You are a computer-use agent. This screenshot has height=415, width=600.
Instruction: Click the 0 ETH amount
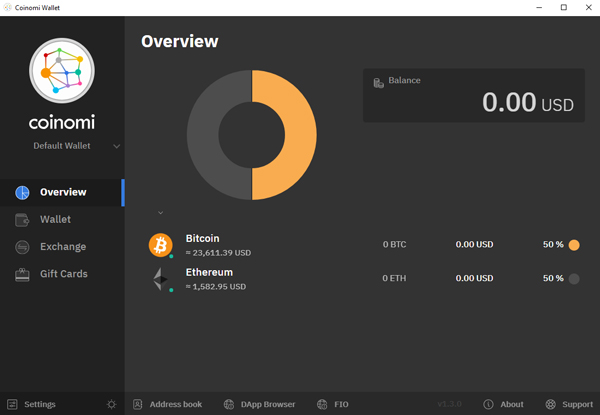[x=394, y=278]
